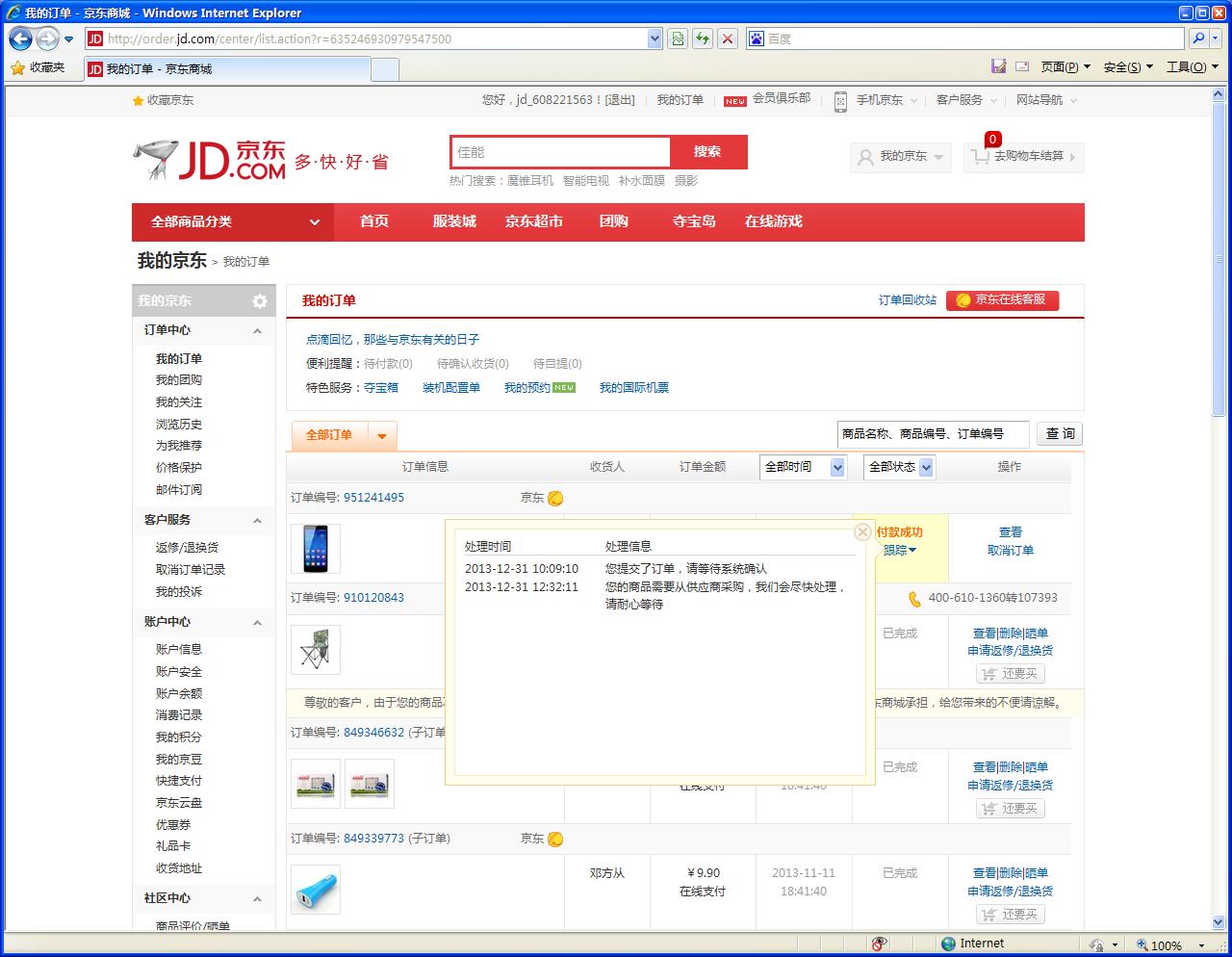The width and height of the screenshot is (1232, 957).
Task: Collapse the 订单中心 sidebar section
Action: pyautogui.click(x=257, y=330)
